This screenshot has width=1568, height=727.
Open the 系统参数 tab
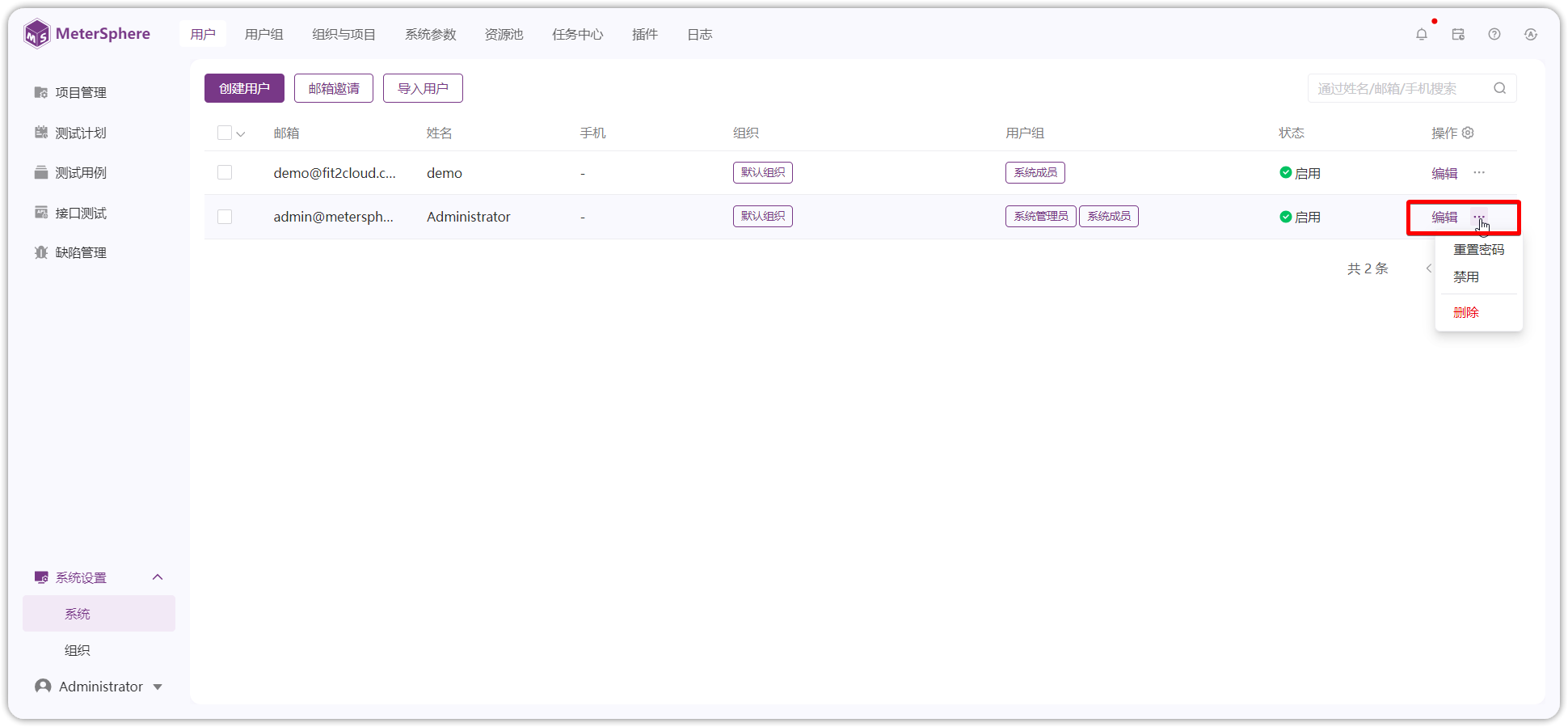[431, 34]
